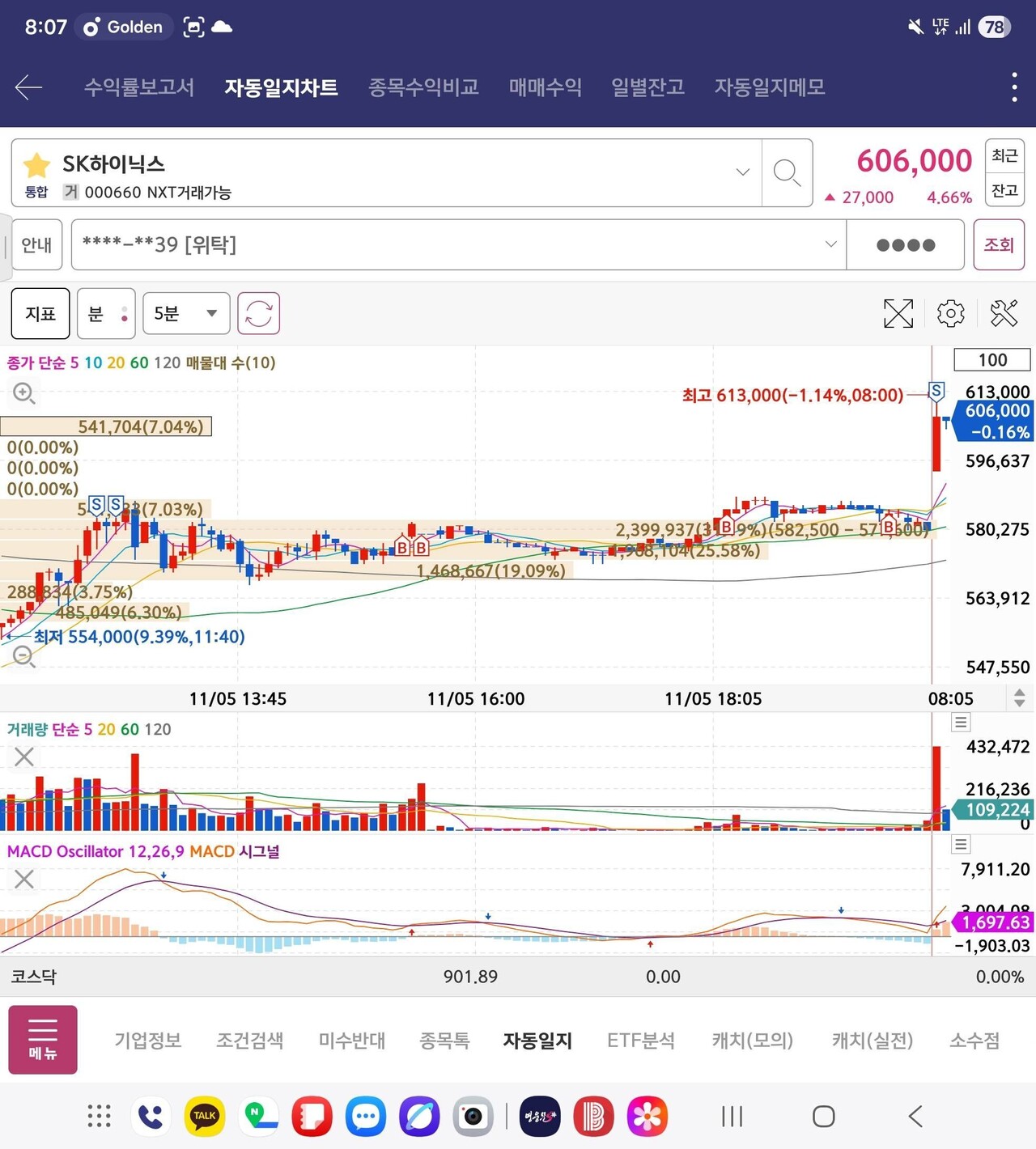This screenshot has height=1149, width=1036.
Task: Open the chart settings gear icon
Action: (950, 313)
